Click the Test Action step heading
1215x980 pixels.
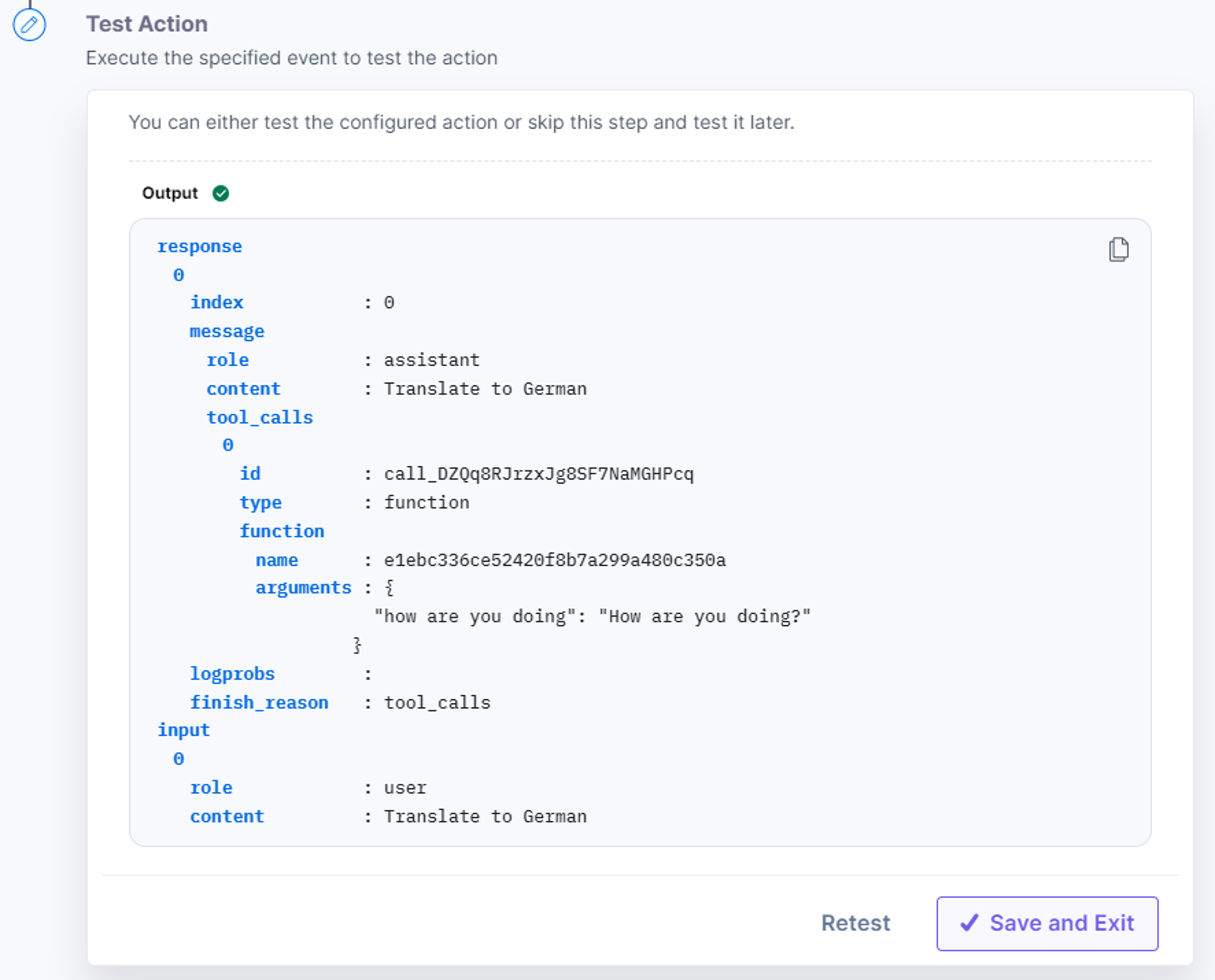click(147, 24)
